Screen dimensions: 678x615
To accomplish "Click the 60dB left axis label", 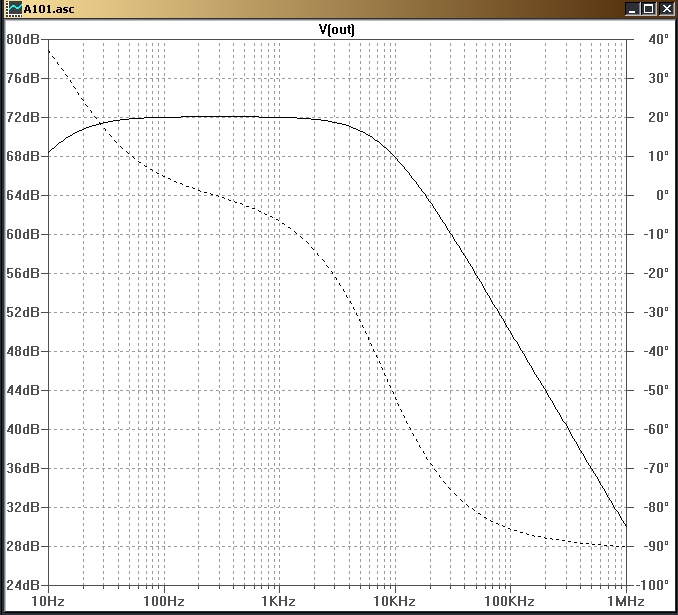I will point(22,234).
